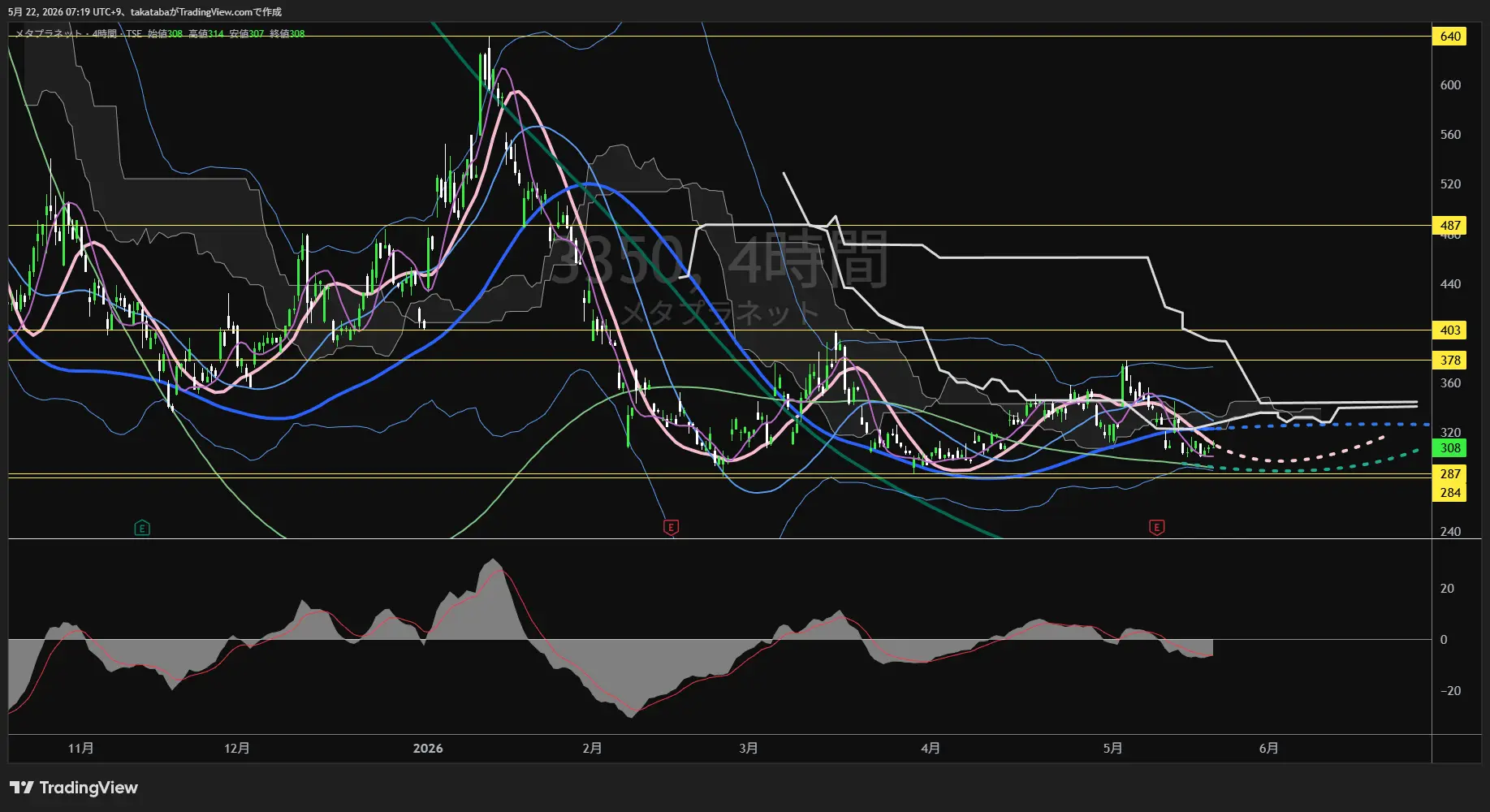Viewport: 1490px width, 812px height.
Task: Click the green 308 current price label
Action: click(1450, 447)
